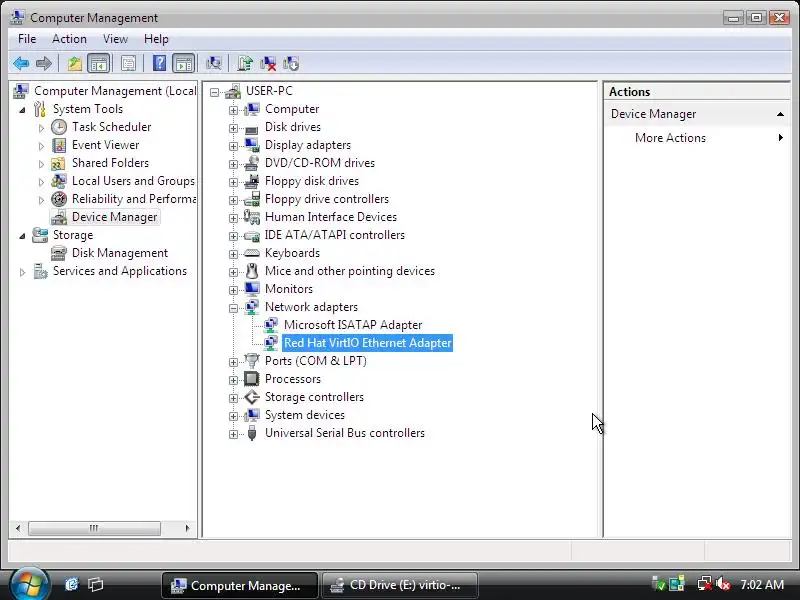Select Floppy disk drives label
The width and height of the screenshot is (800, 600).
coord(312,181)
